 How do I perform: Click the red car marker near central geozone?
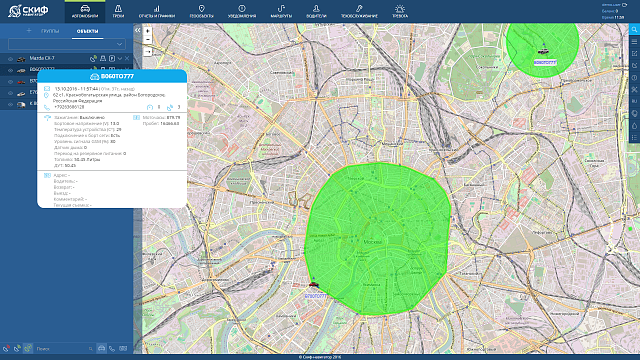[313, 284]
